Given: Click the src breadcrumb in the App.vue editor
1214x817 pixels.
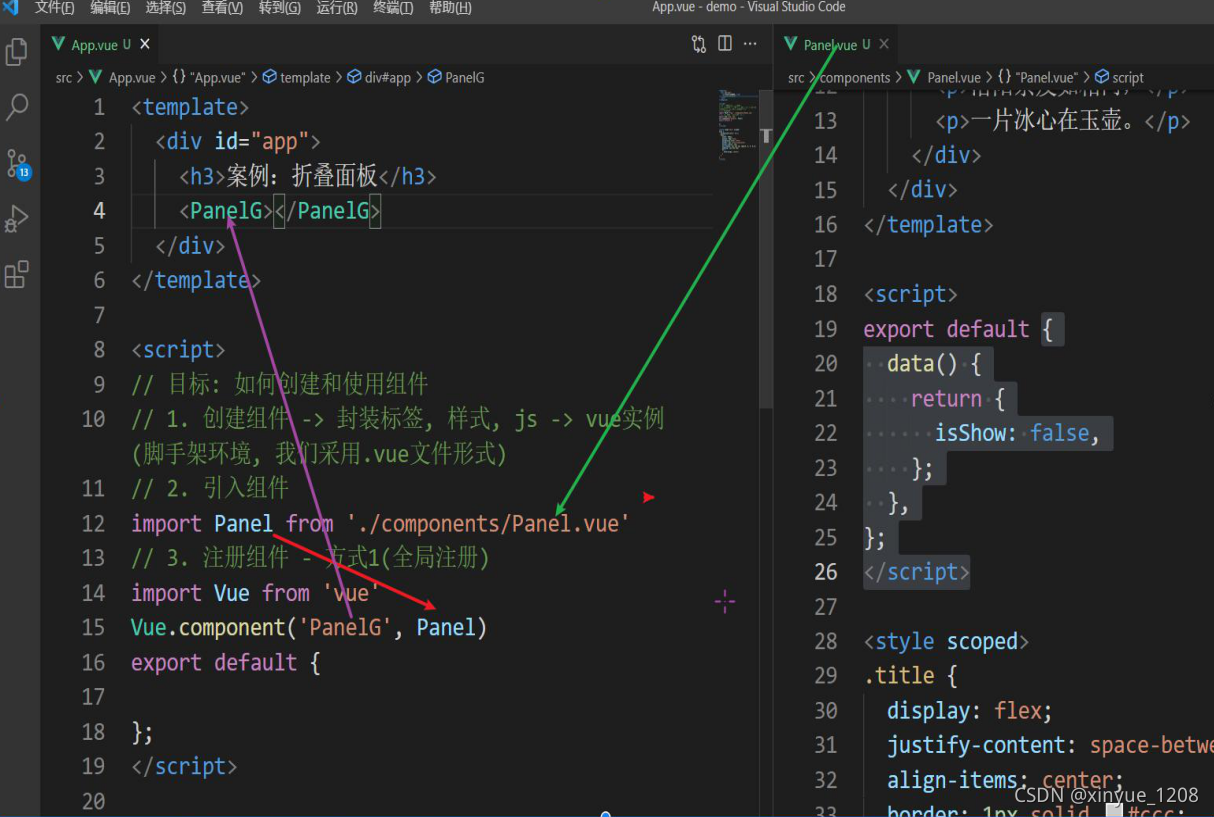Looking at the screenshot, I should click(64, 77).
